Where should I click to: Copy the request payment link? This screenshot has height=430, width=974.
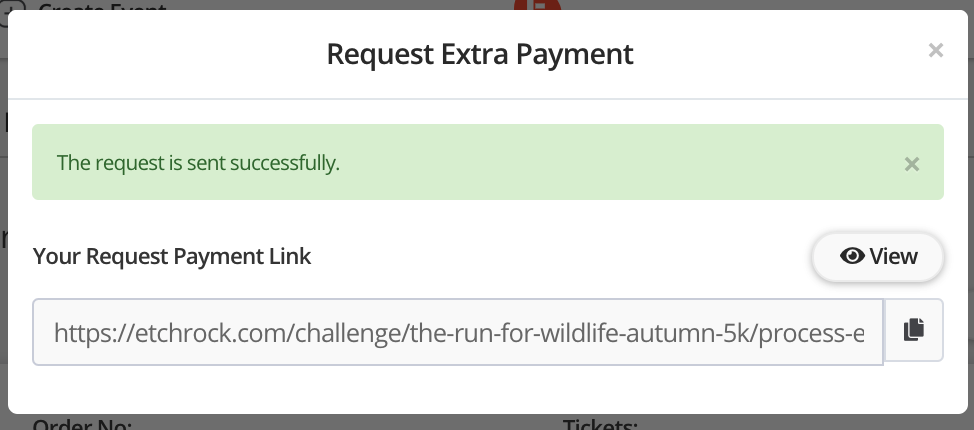pyautogui.click(x=914, y=330)
